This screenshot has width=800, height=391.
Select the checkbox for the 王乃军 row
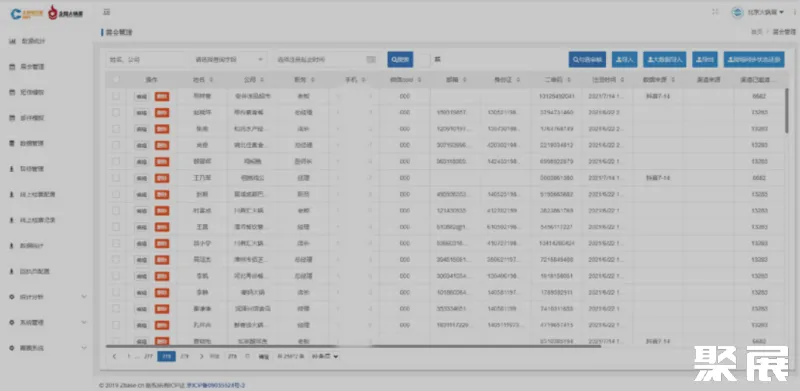(x=116, y=178)
